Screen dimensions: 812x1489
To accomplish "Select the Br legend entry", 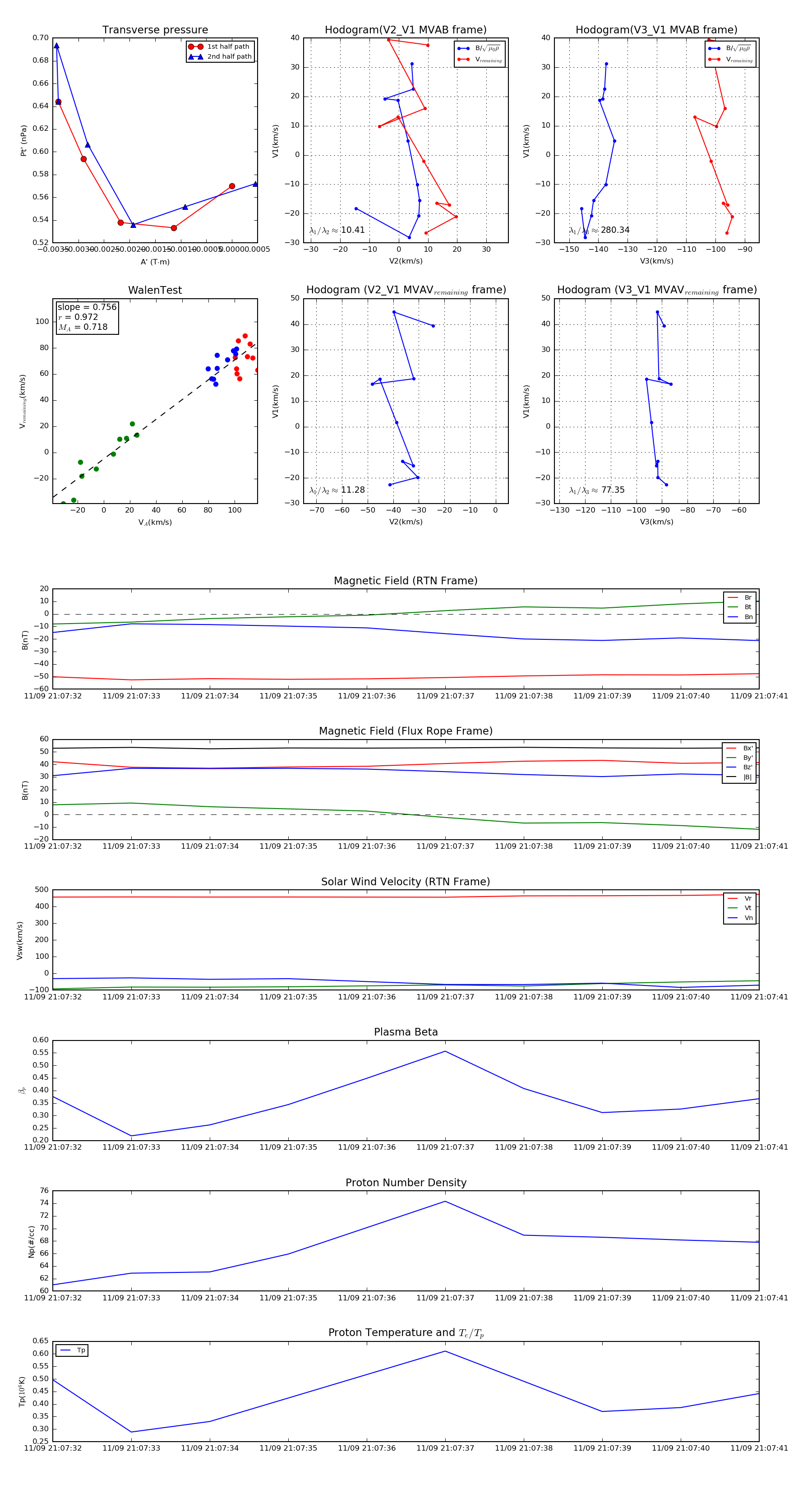I will click(x=740, y=598).
